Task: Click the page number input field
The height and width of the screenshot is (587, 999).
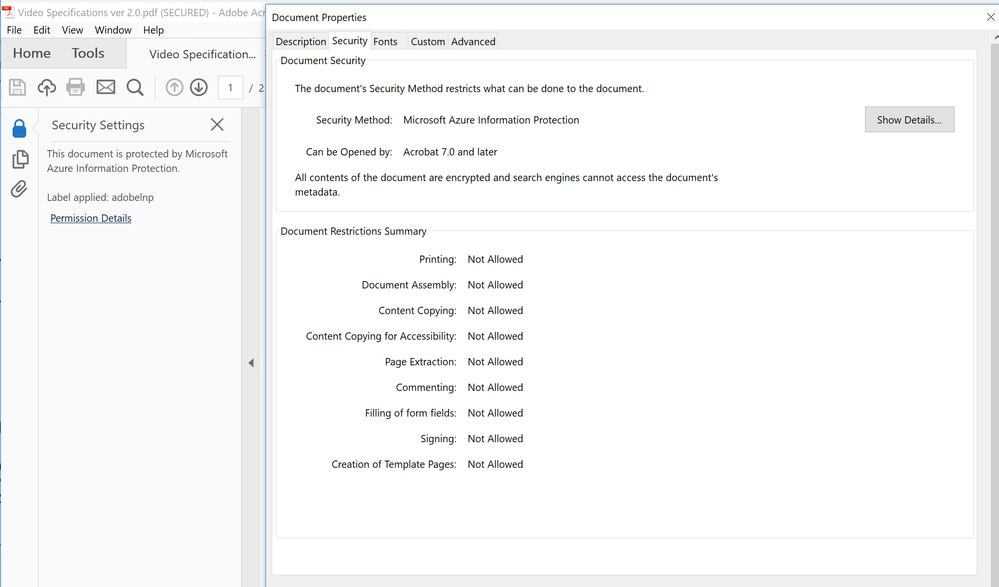Action: click(230, 87)
